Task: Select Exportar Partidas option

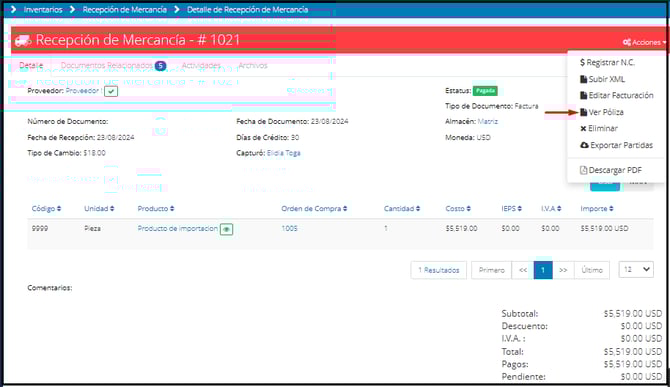Action: (616, 145)
